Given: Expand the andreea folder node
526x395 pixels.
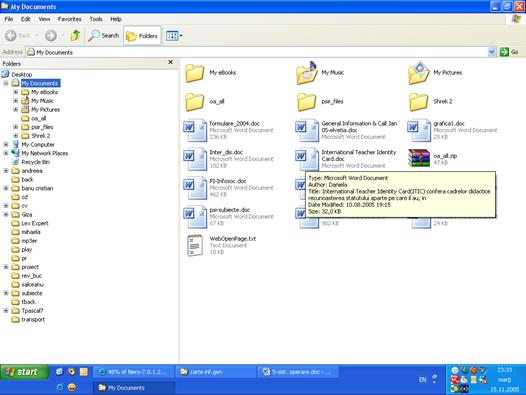Looking at the screenshot, I should (6, 170).
